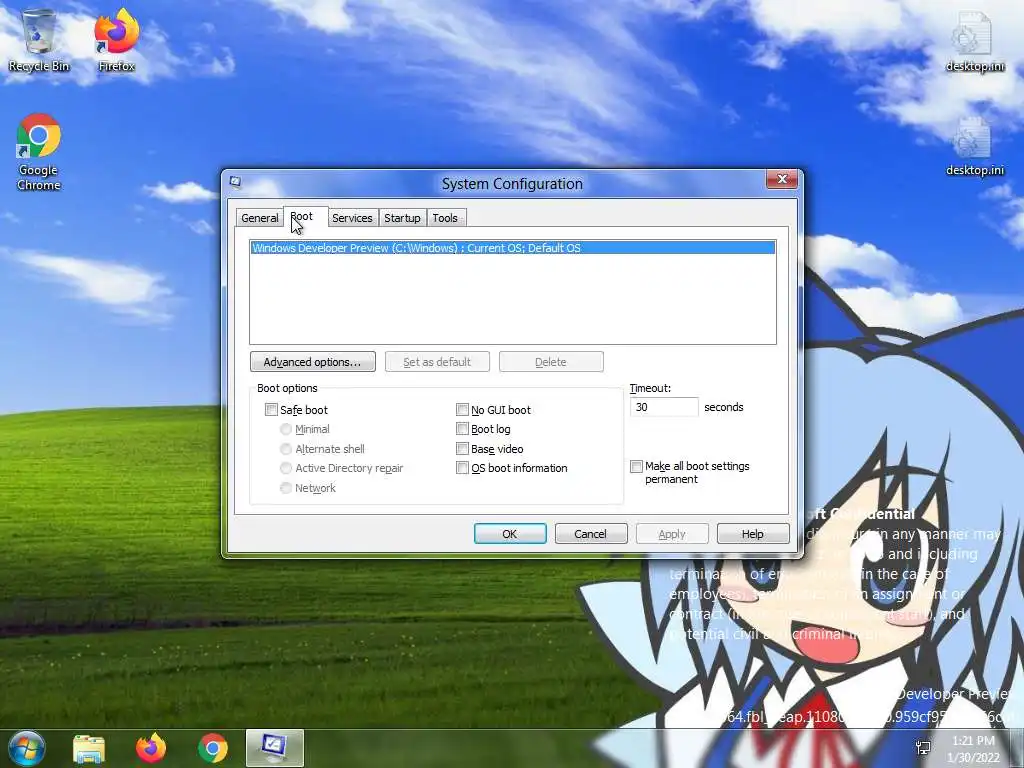
Task: Launch Firefox from the desktop shortcut
Action: (116, 40)
